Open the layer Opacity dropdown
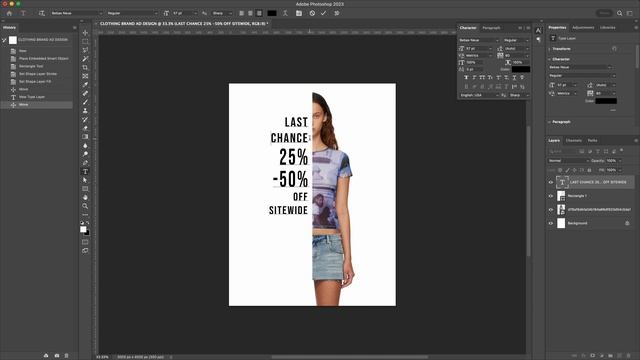This screenshot has height=360, width=640. pos(620,160)
